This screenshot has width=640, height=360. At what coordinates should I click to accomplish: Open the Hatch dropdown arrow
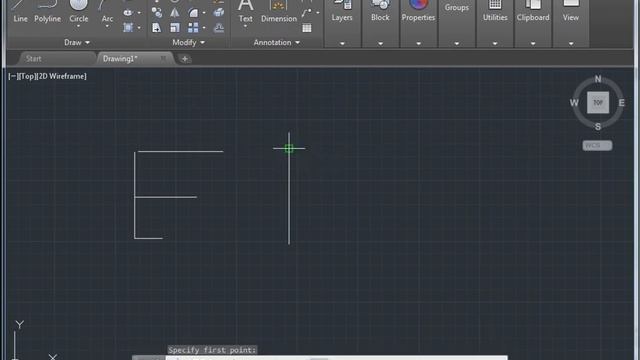click(139, 28)
